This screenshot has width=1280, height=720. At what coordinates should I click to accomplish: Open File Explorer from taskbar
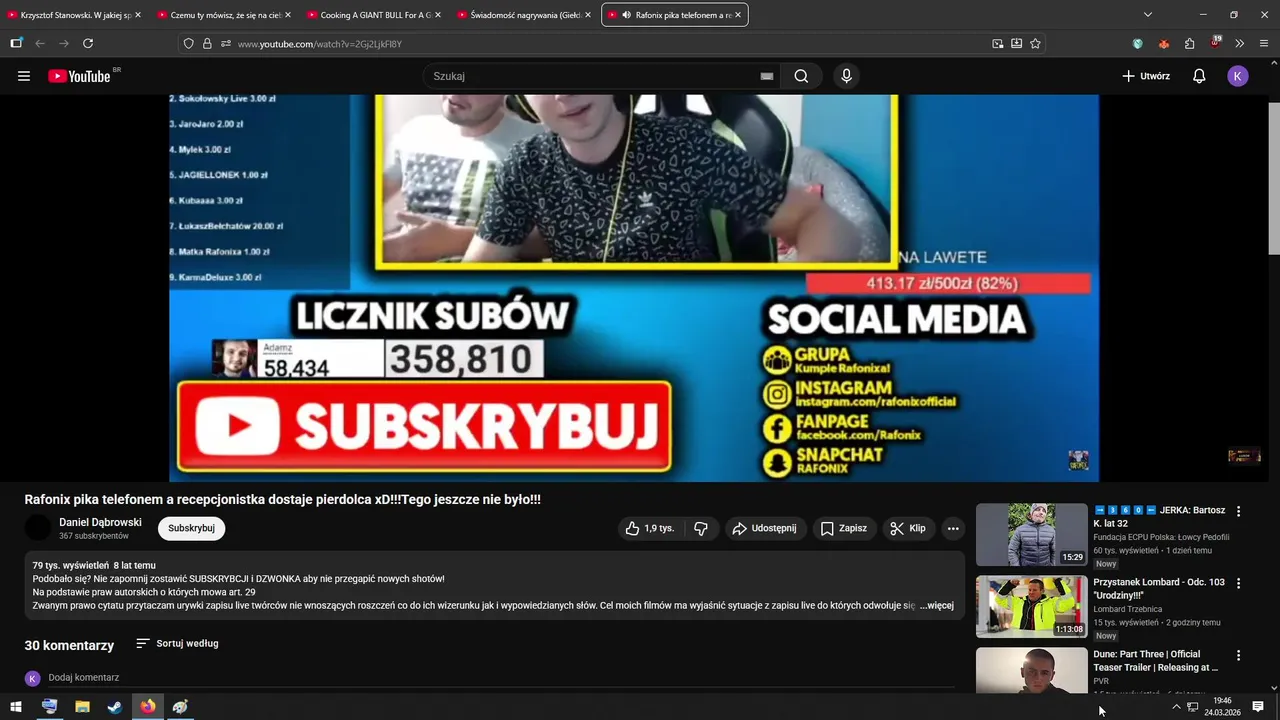point(82,707)
